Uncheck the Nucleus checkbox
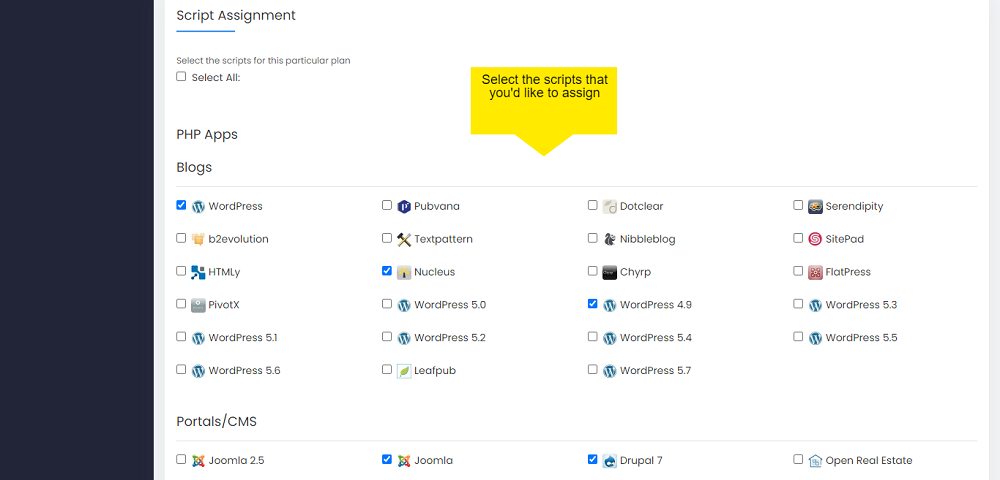The image size is (1000, 480). point(386,271)
